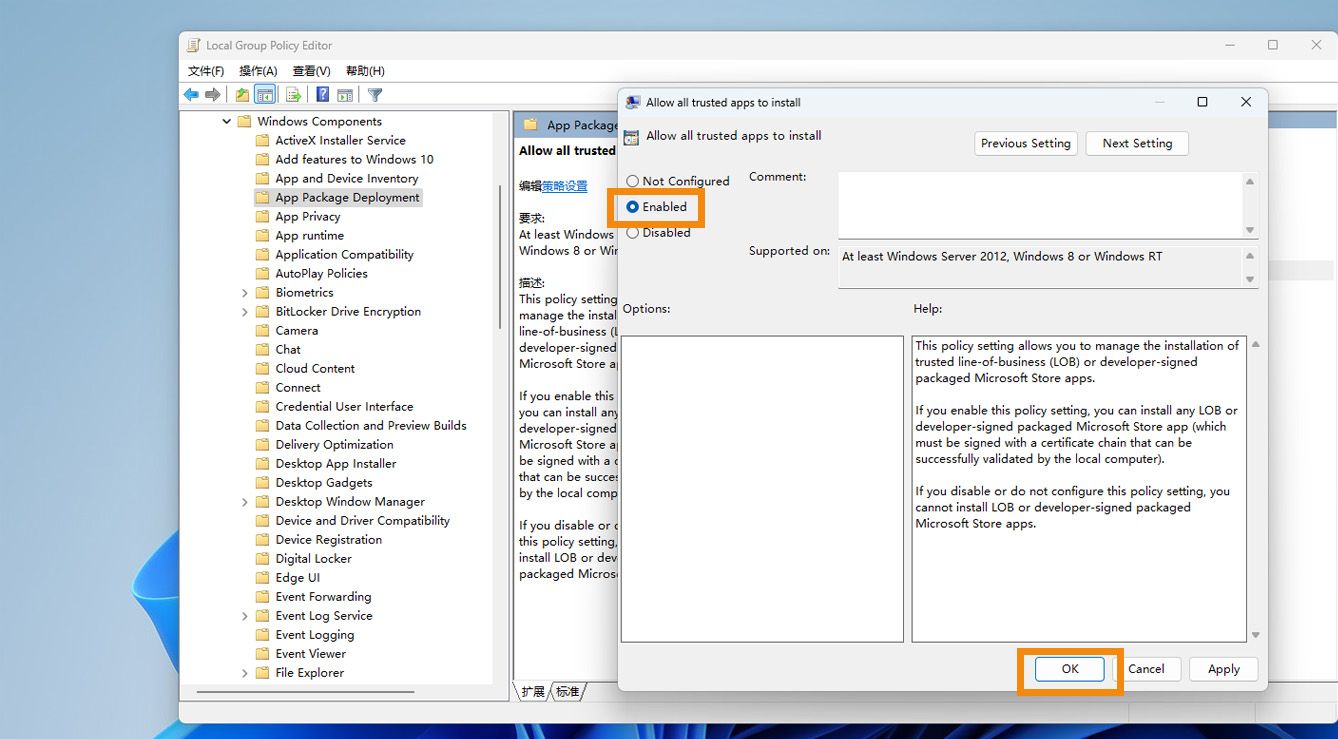The width and height of the screenshot is (1338, 739).
Task: Select Delivery Optimization in the tree
Action: coord(334,444)
